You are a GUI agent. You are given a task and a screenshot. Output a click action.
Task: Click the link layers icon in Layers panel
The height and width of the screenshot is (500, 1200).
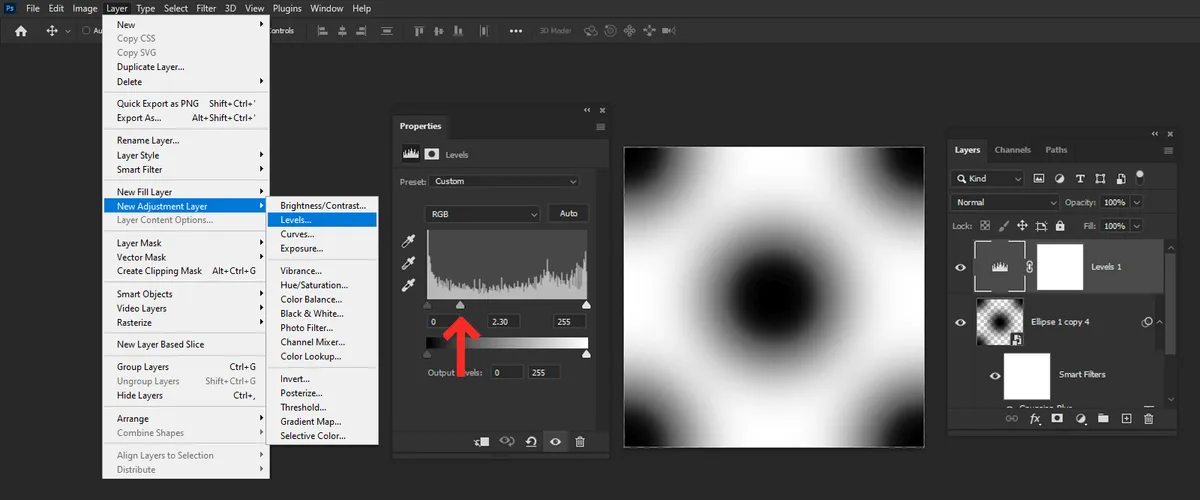pos(1014,419)
